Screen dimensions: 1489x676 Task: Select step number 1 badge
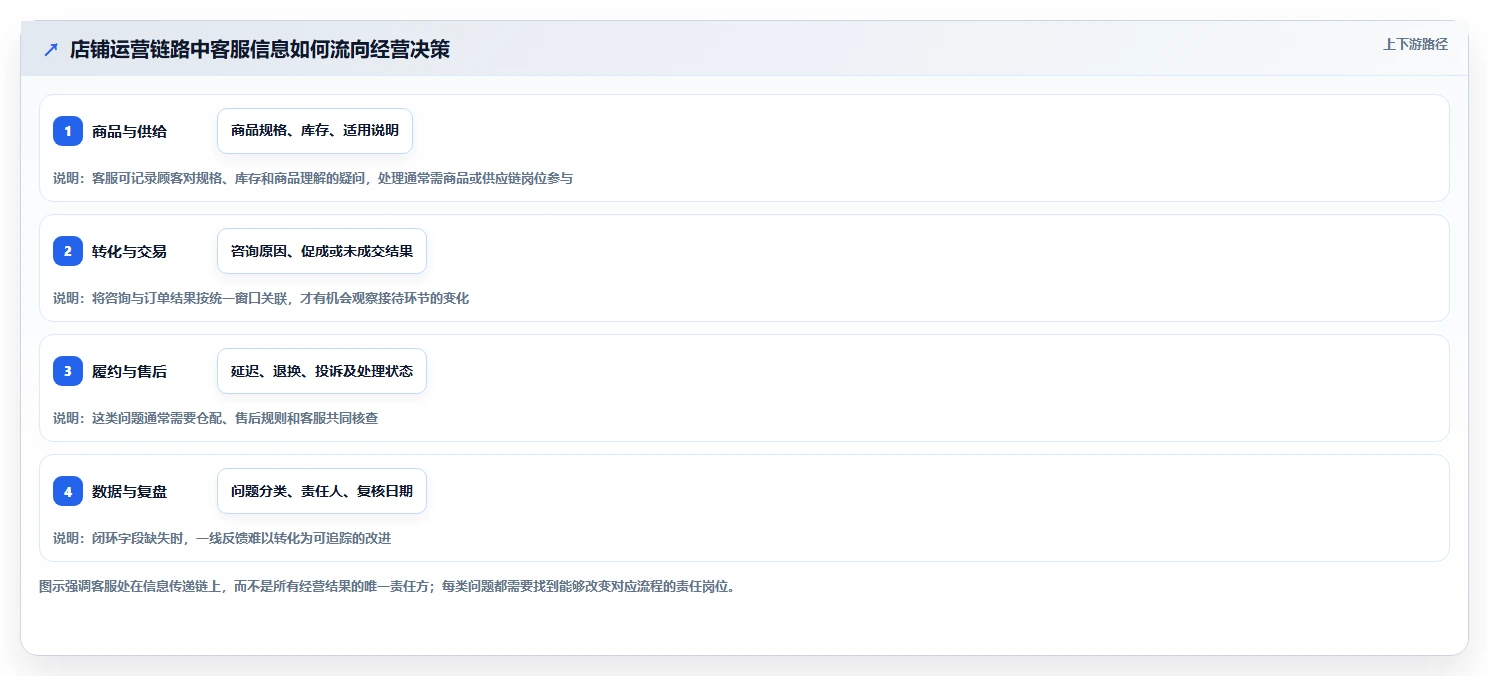click(68, 131)
